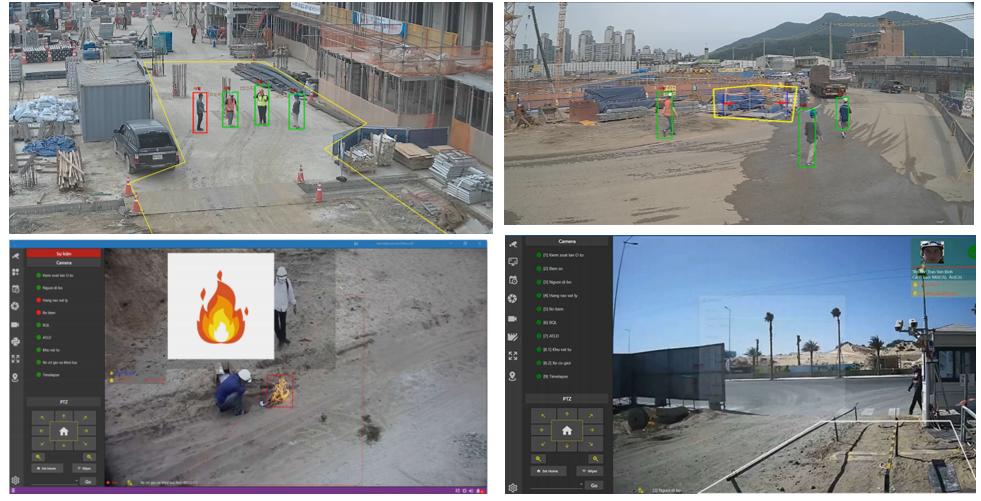The image size is (981, 501).
Task: Click fullscreen expand icon in fire-detection window sidebar
Action: coord(15,359)
